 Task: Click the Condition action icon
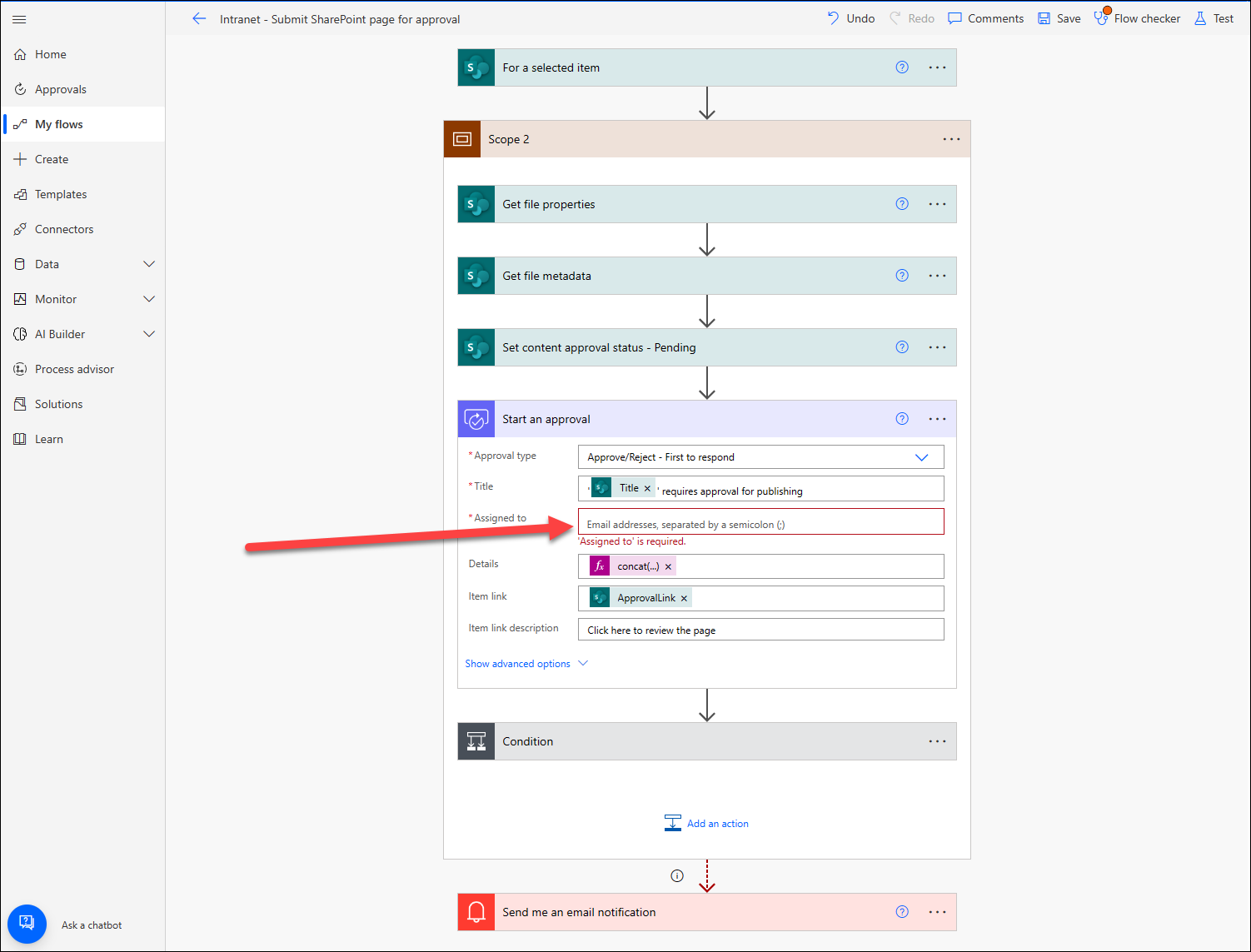[476, 740]
